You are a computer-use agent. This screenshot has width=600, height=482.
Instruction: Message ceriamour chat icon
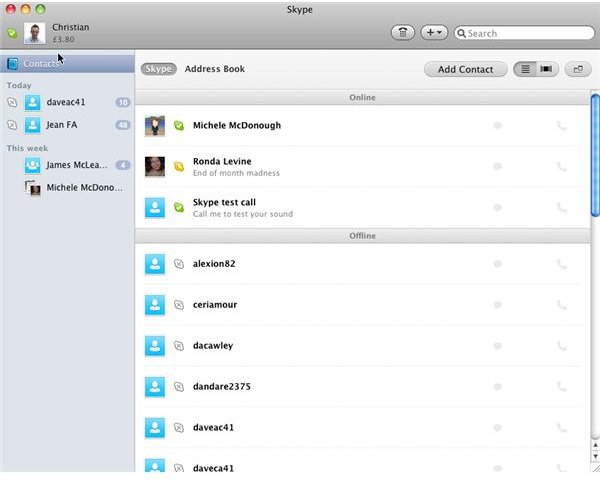(x=497, y=305)
